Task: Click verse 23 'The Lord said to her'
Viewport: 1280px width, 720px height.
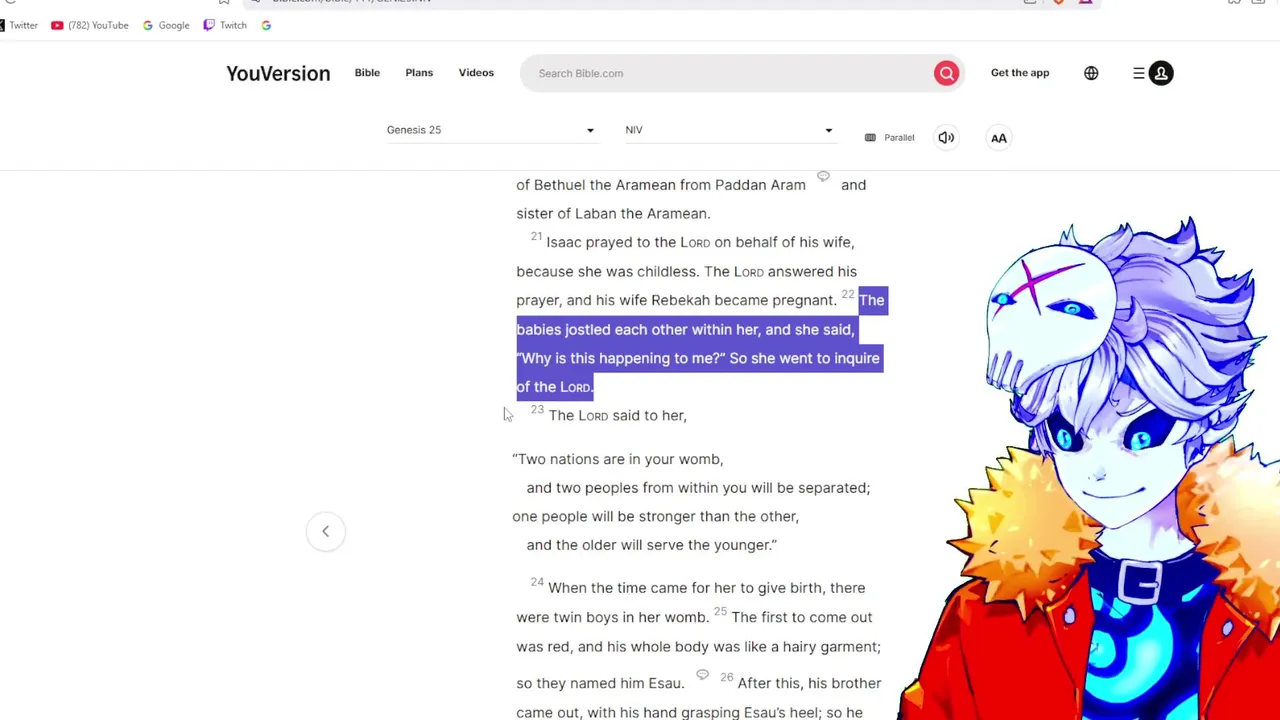Action: pyautogui.click(x=617, y=415)
